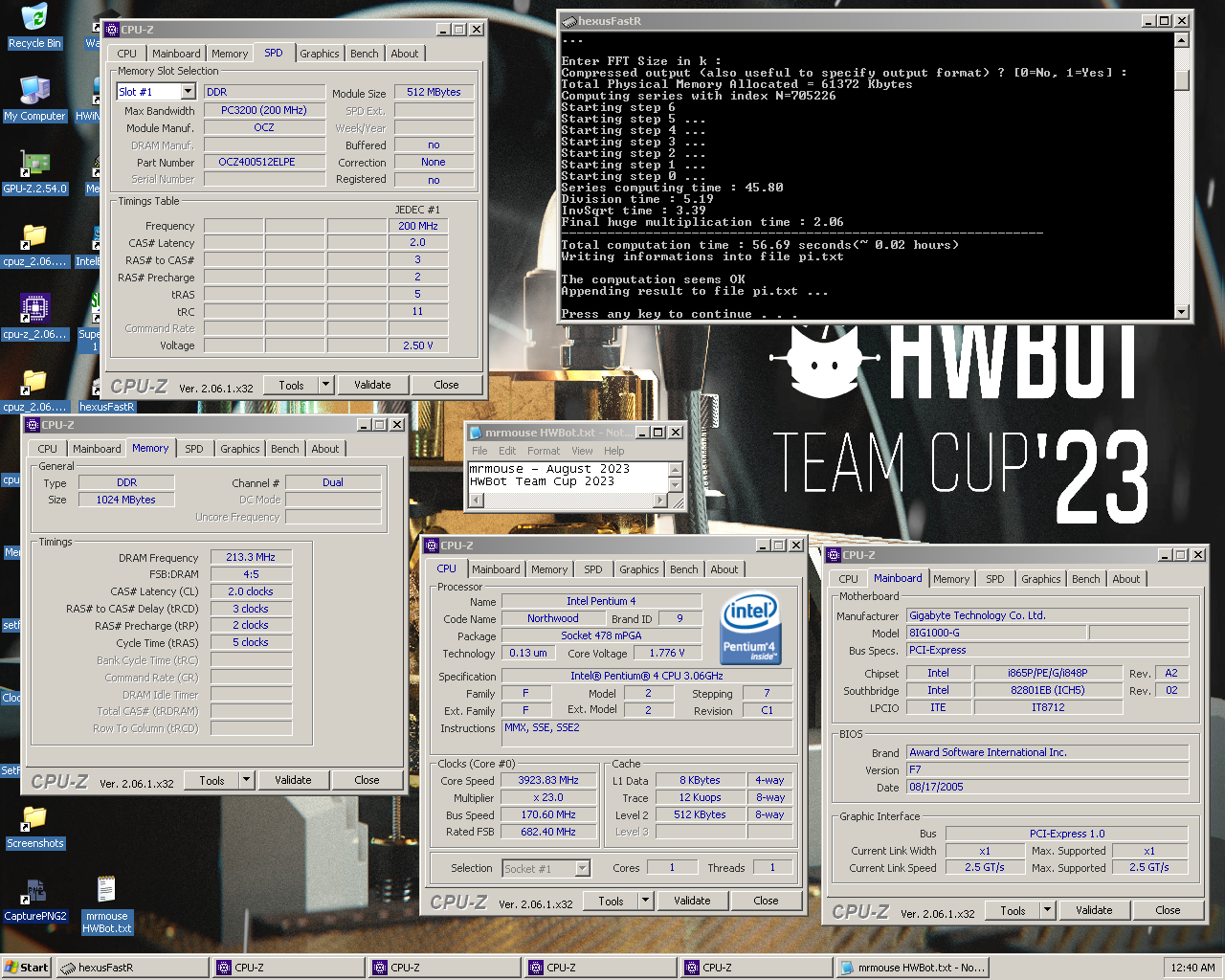Click the taskbar clock 12:40 AM
1225x980 pixels.
[x=1192, y=968]
